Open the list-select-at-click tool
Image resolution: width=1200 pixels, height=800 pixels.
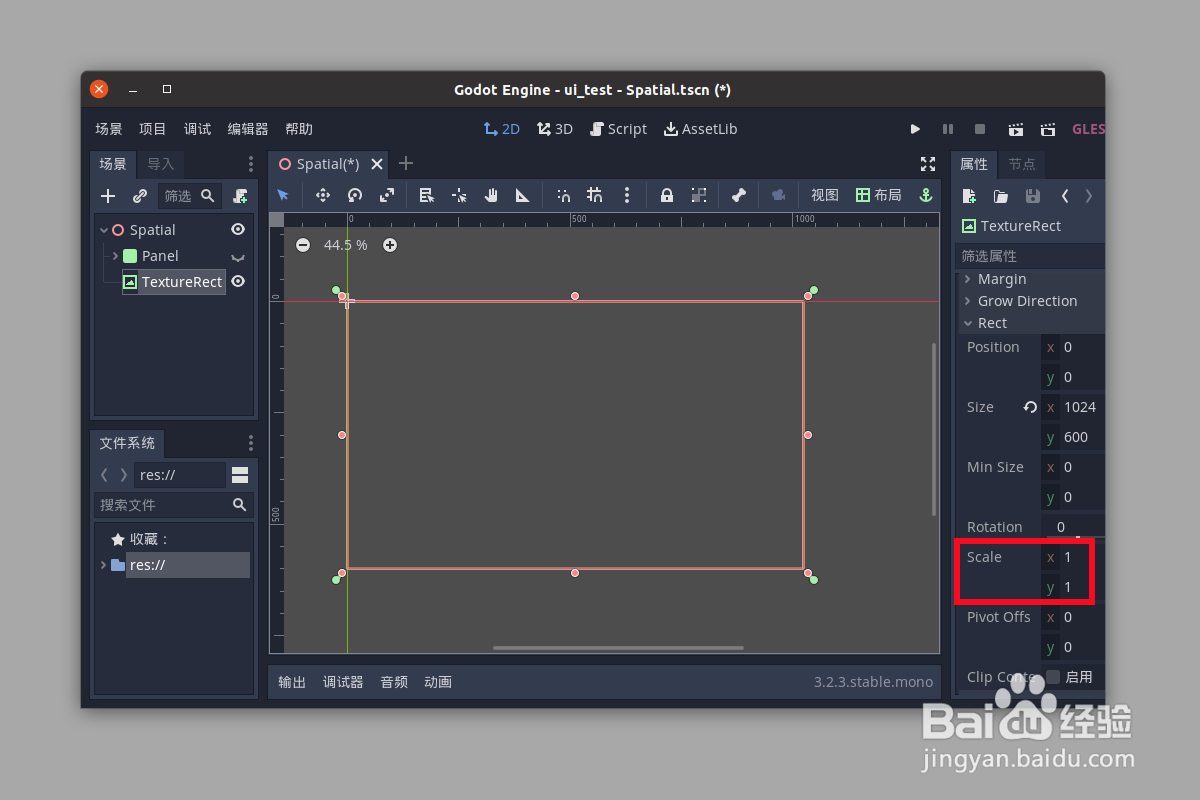click(426, 195)
